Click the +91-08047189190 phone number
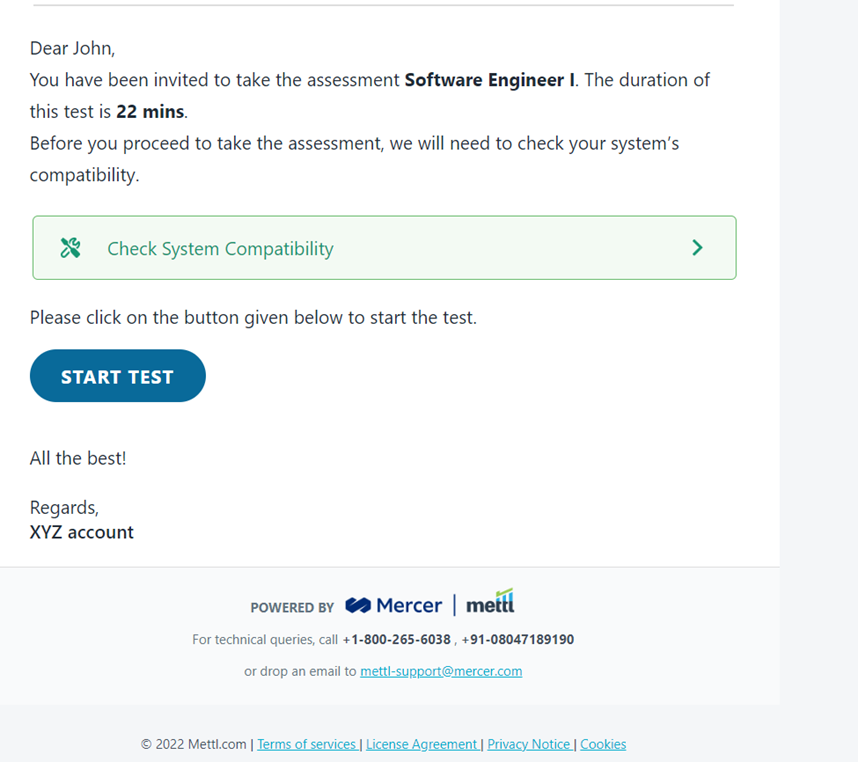 [518, 639]
